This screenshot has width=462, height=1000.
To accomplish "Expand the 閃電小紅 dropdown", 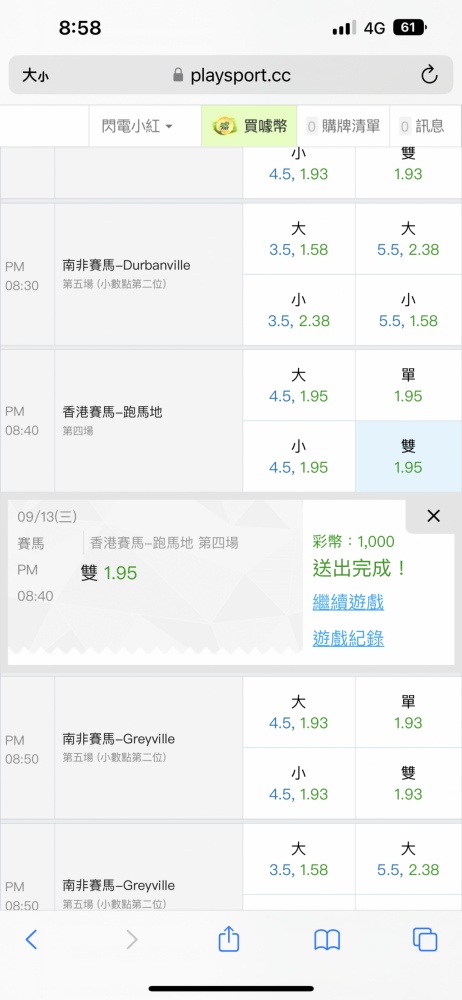I will click(137, 126).
